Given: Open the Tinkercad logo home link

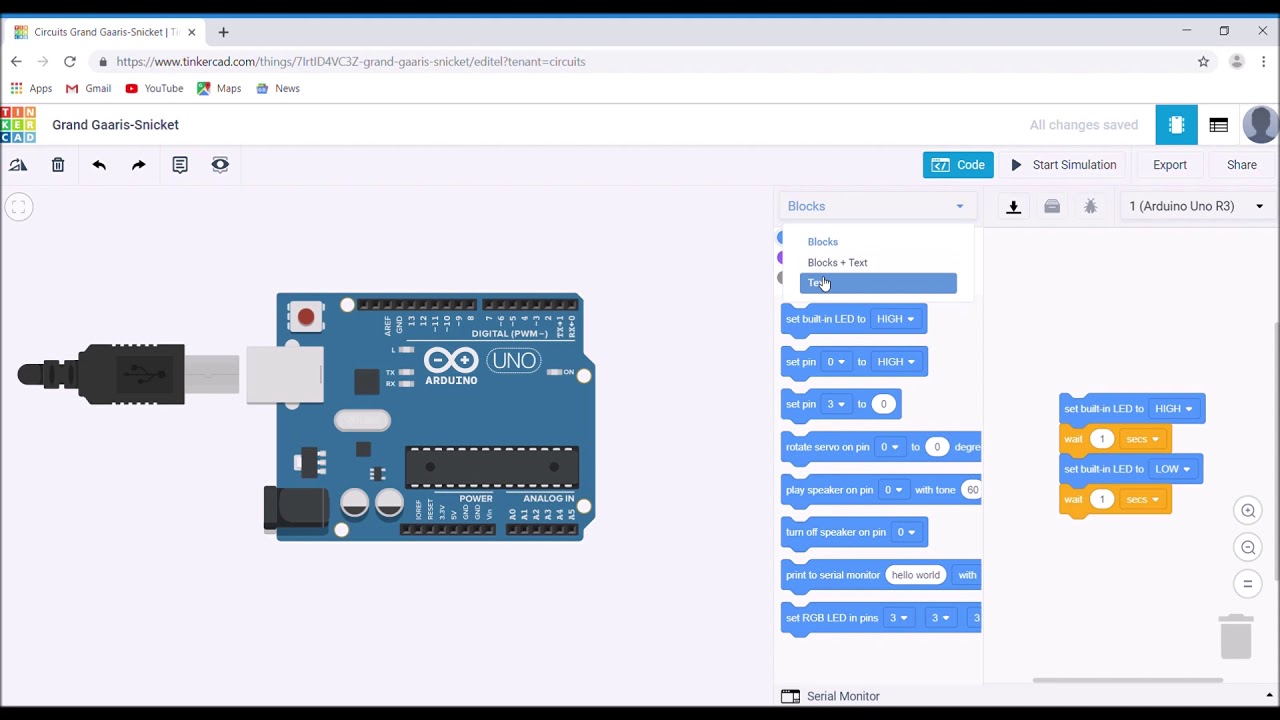Looking at the screenshot, I should (18, 125).
